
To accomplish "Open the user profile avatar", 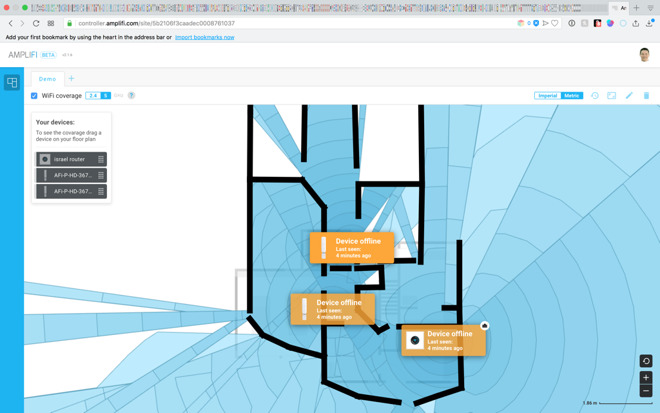I will [644, 55].
